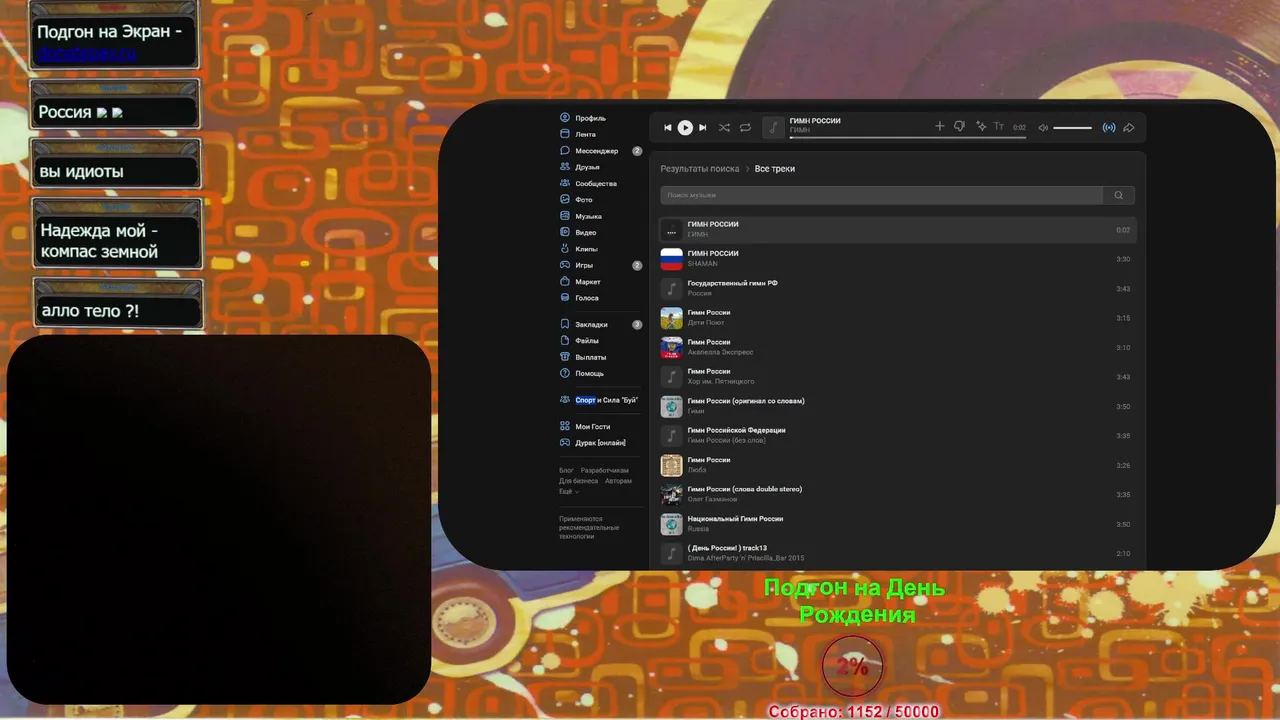Play SHAMAN track via flag cover
This screenshot has height=720, width=1280.
671,259
